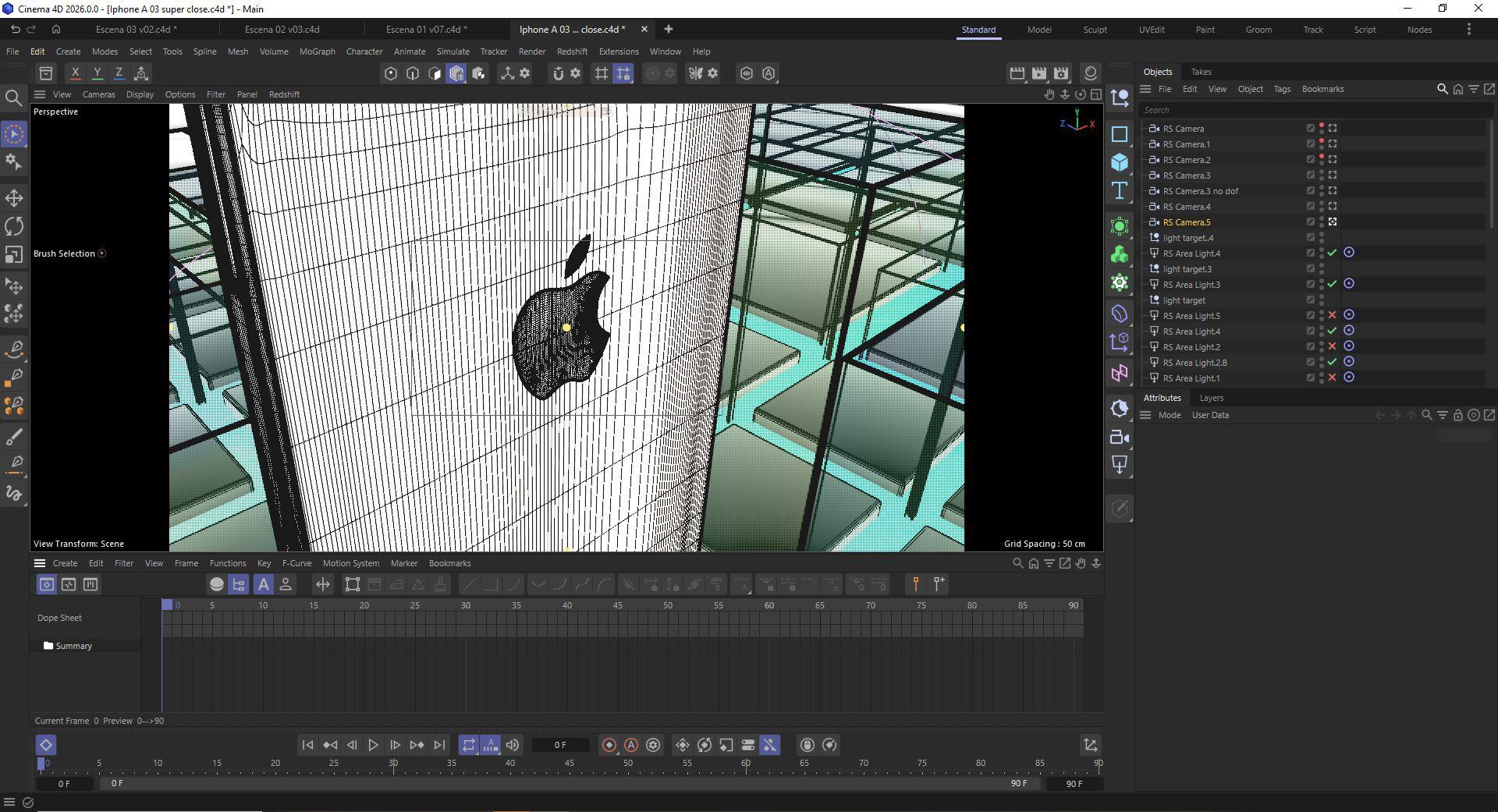
Task: Switch to Escena 02 v03.c4d tab
Action: (x=282, y=29)
